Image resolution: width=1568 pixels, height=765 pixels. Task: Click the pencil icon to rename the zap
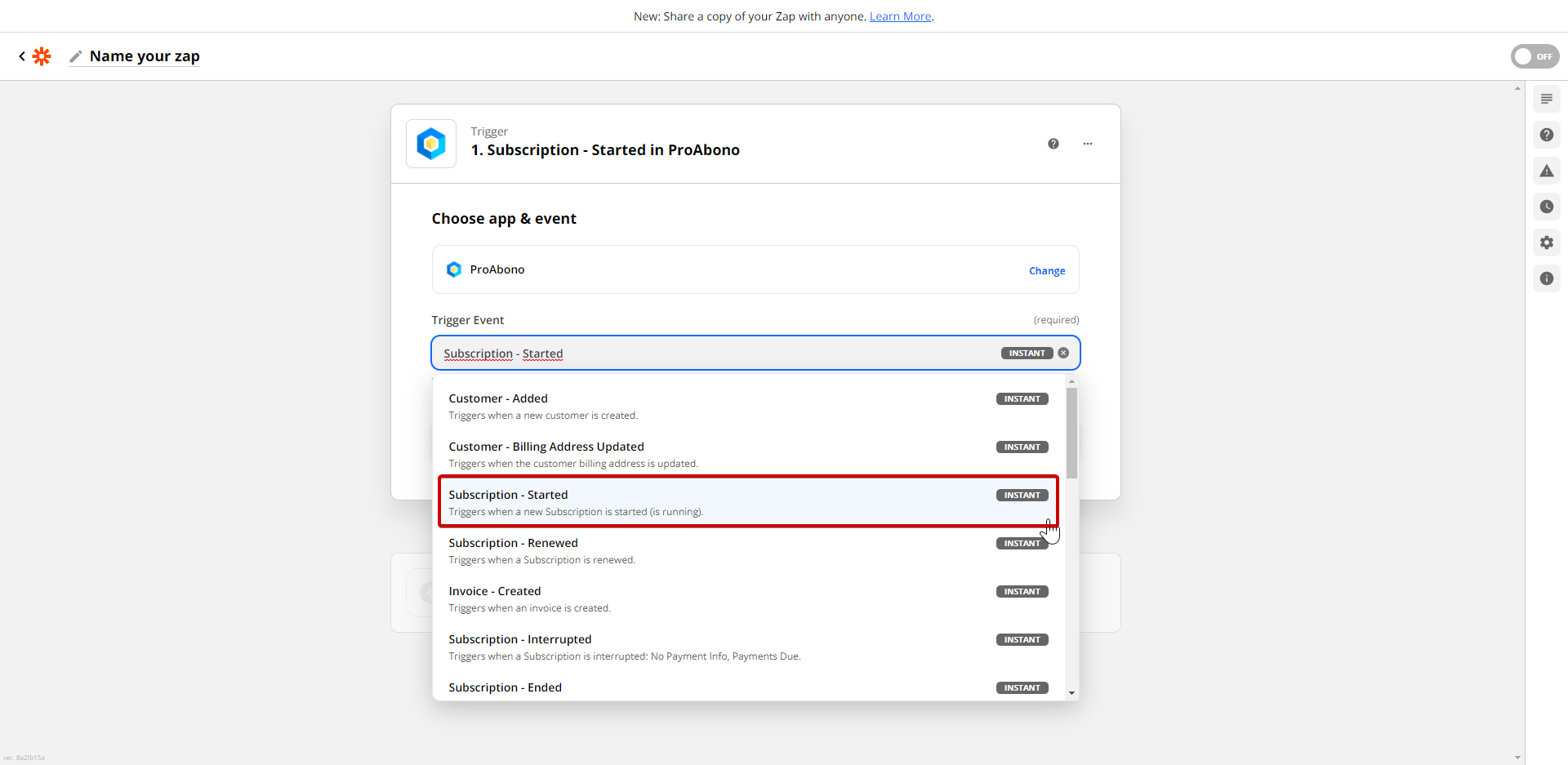(76, 56)
